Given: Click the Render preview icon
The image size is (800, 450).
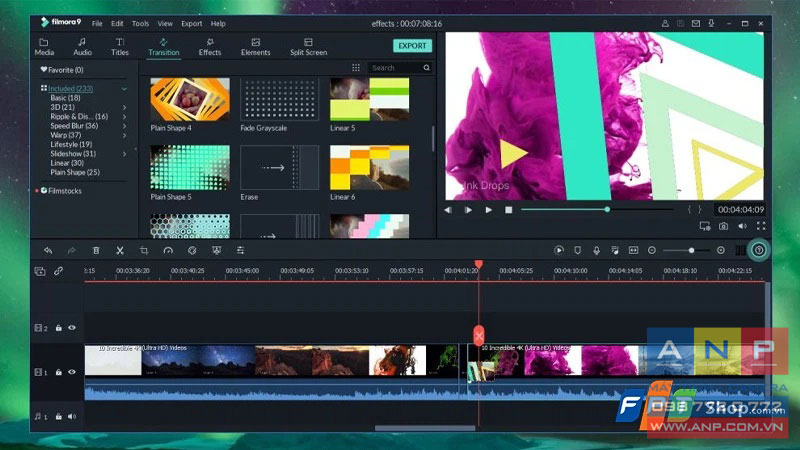Looking at the screenshot, I should point(559,251).
